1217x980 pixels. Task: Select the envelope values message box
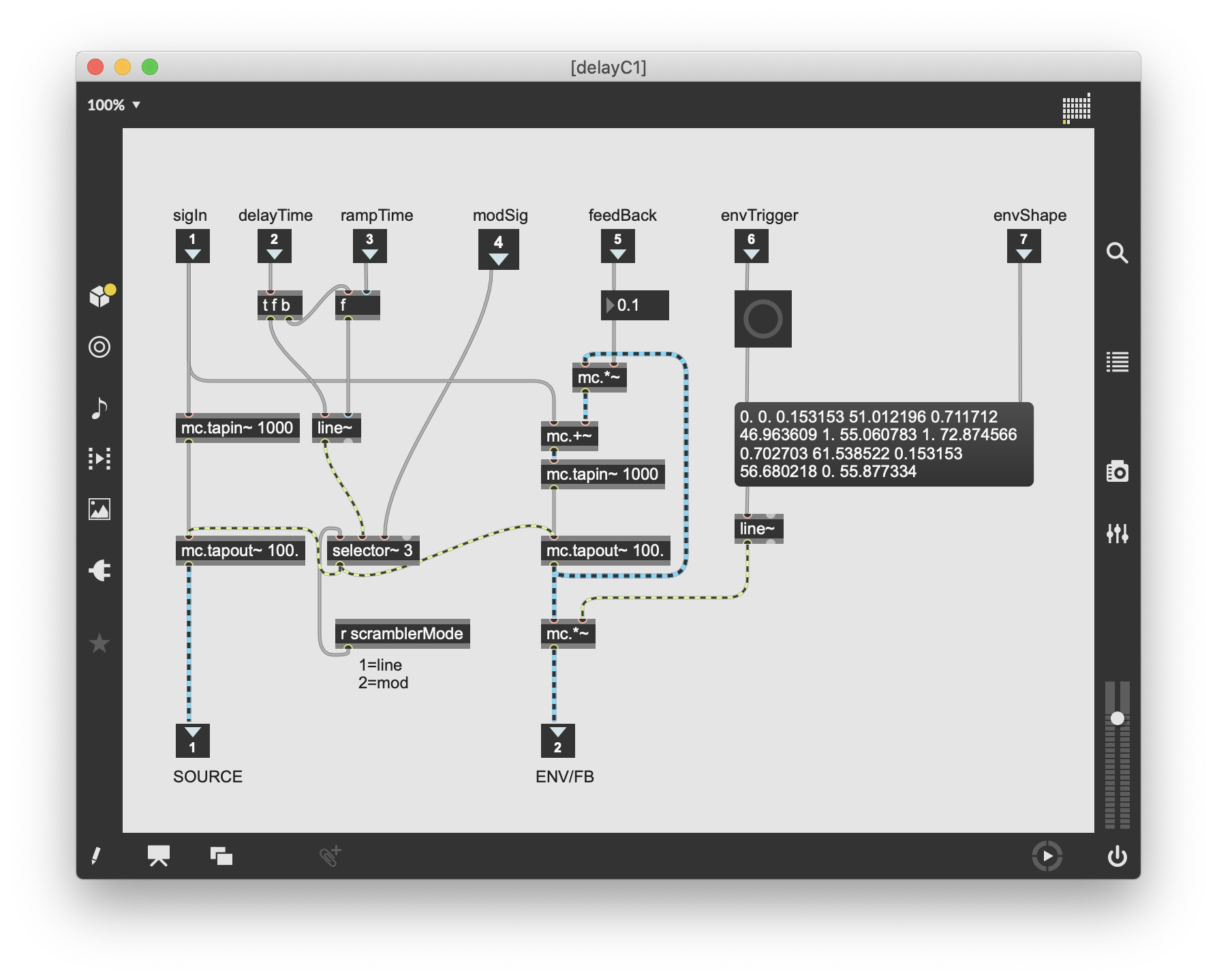pos(883,444)
